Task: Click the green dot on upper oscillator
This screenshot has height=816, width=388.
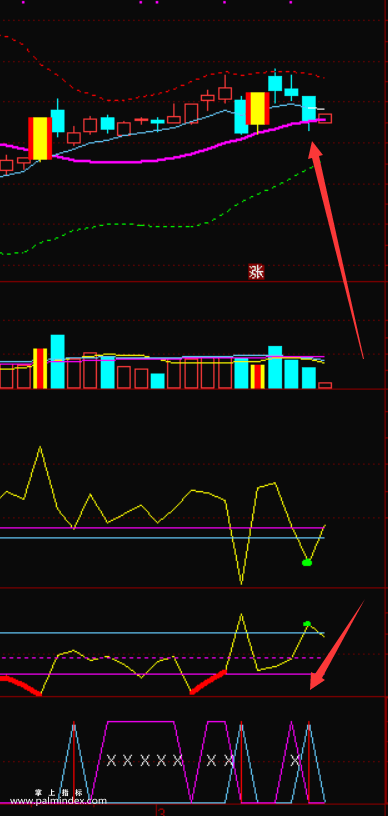Action: coord(307,562)
